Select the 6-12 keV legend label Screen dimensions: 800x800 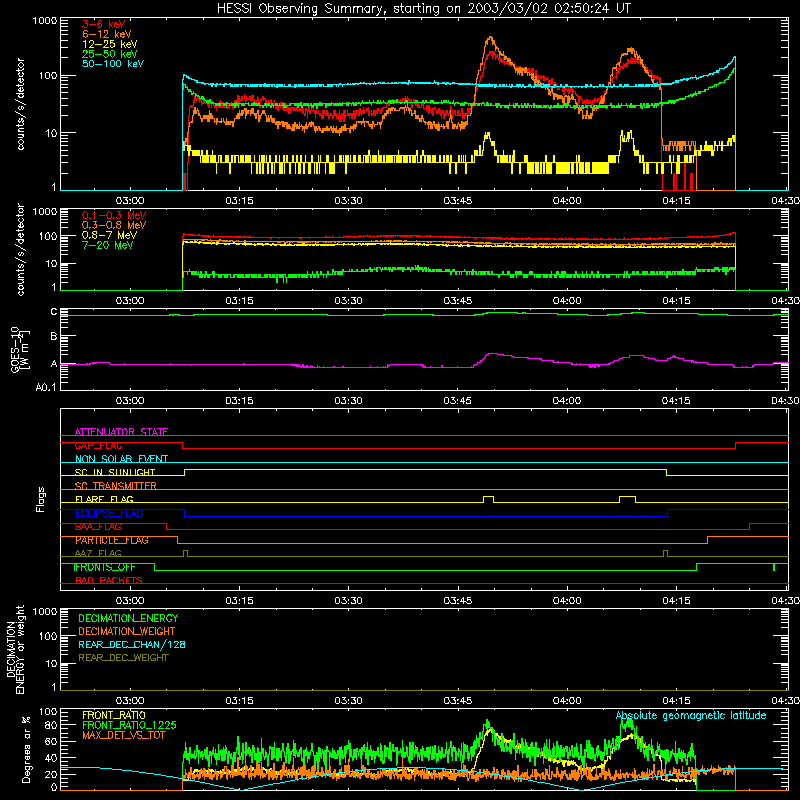[106, 34]
